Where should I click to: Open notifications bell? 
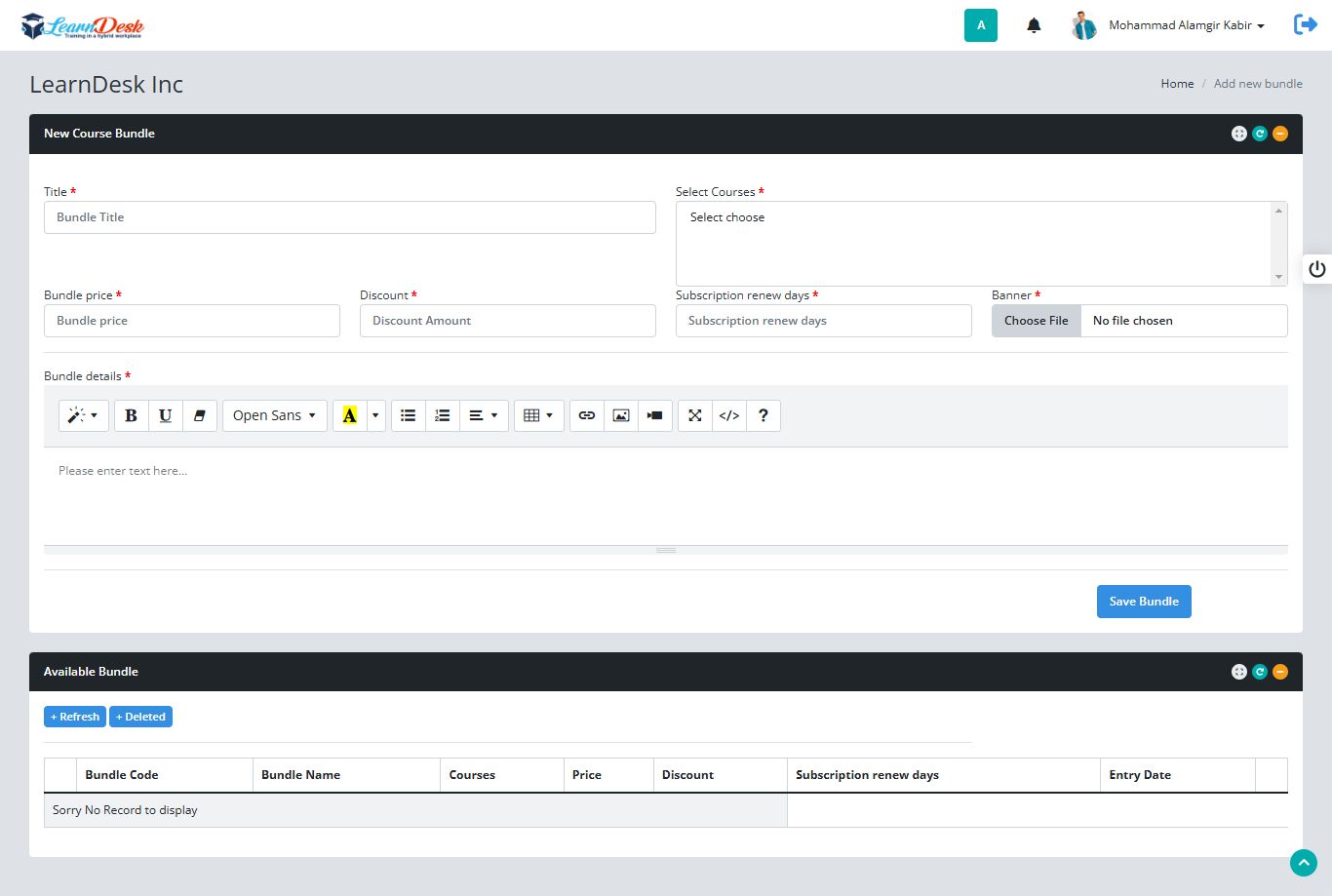tap(1034, 25)
